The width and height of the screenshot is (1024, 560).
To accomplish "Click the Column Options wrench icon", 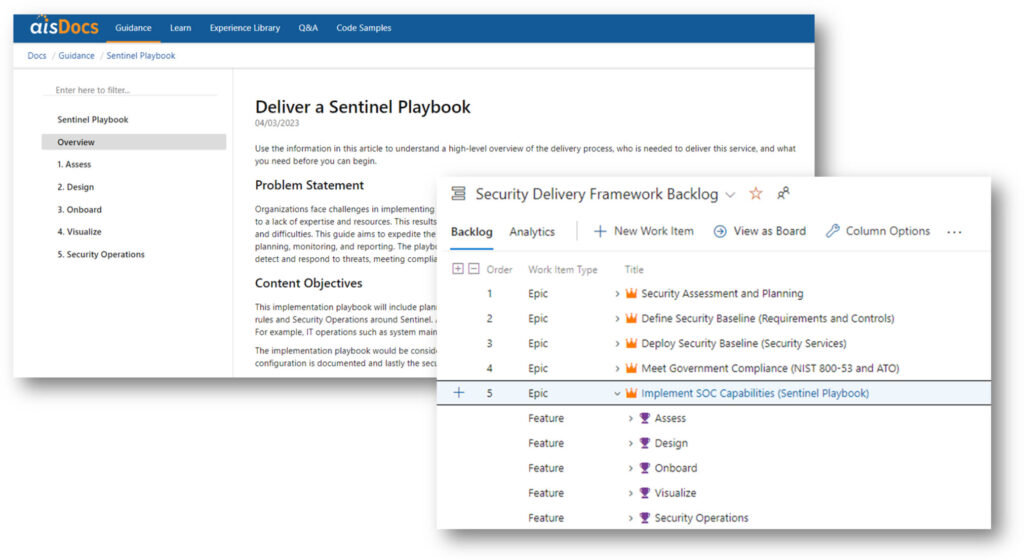I will 832,231.
